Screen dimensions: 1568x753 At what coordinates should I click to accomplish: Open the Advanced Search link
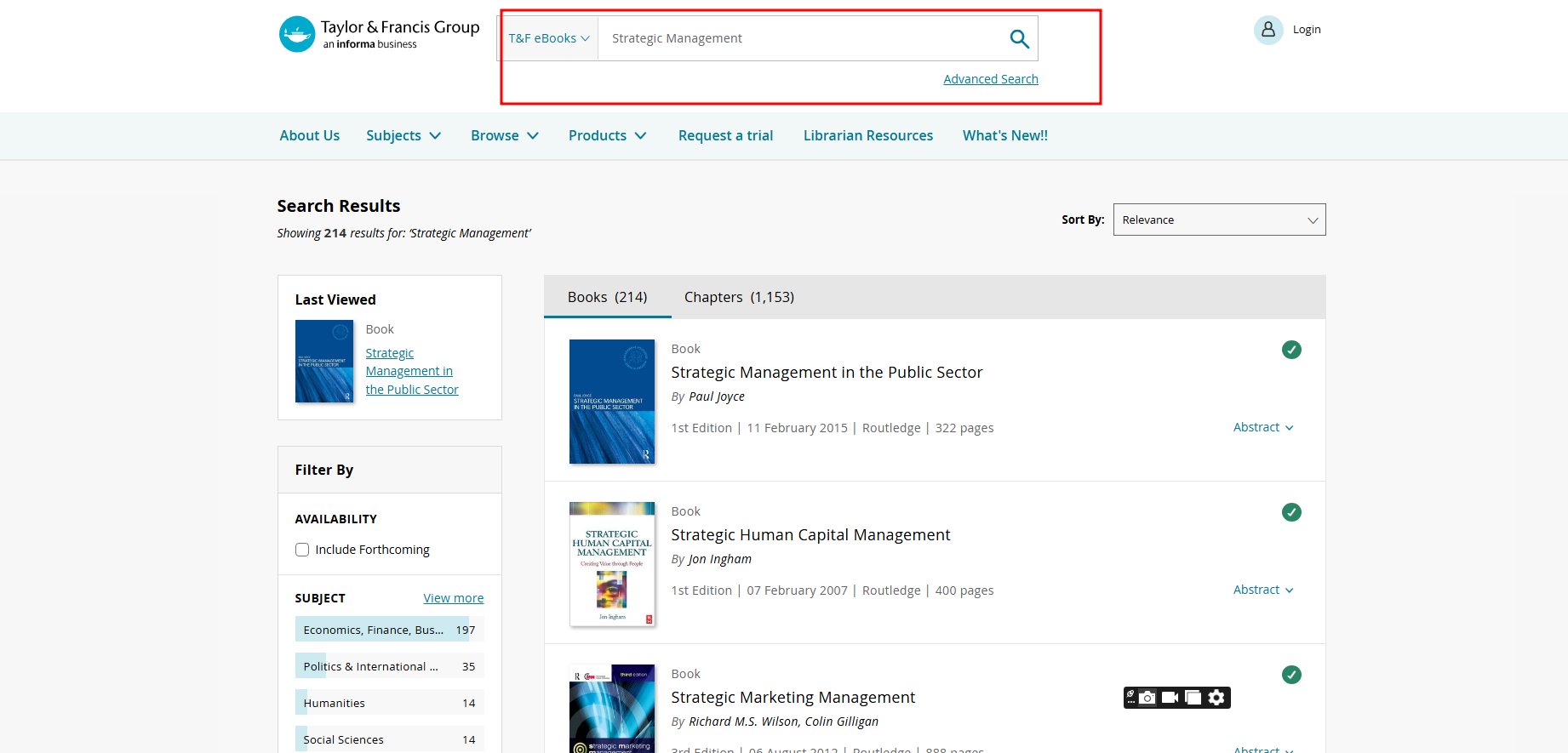(990, 79)
